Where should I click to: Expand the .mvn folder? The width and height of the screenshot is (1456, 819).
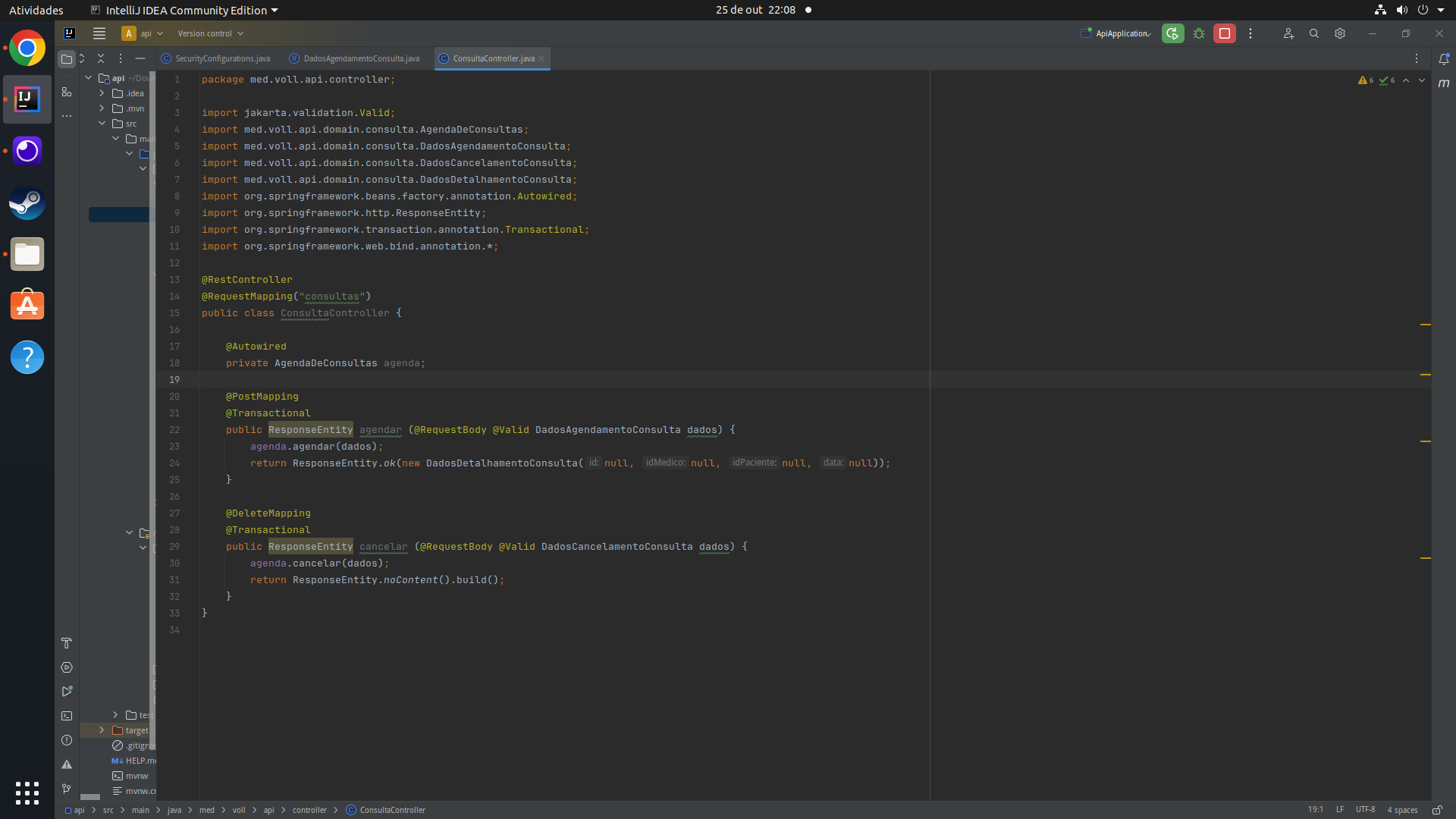coord(102,108)
